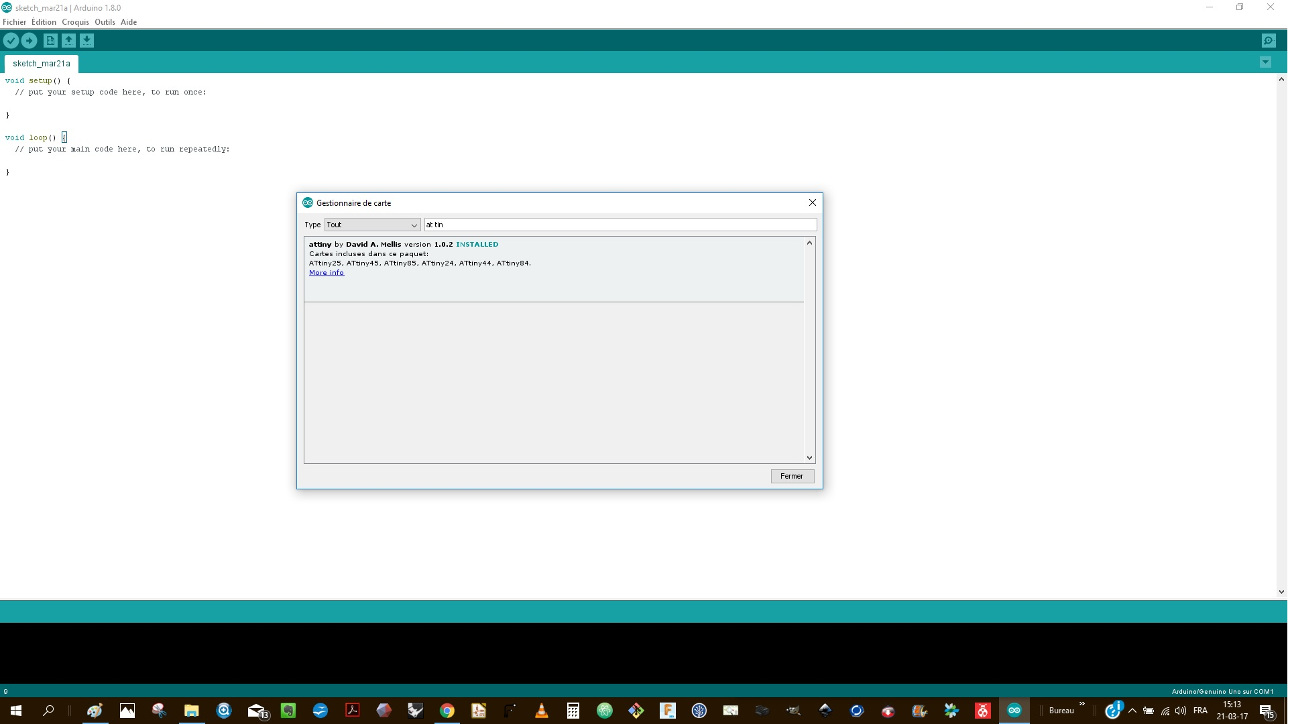Click the board list scroll down arrow
Image resolution: width=1290 pixels, height=724 pixels.
pos(810,457)
